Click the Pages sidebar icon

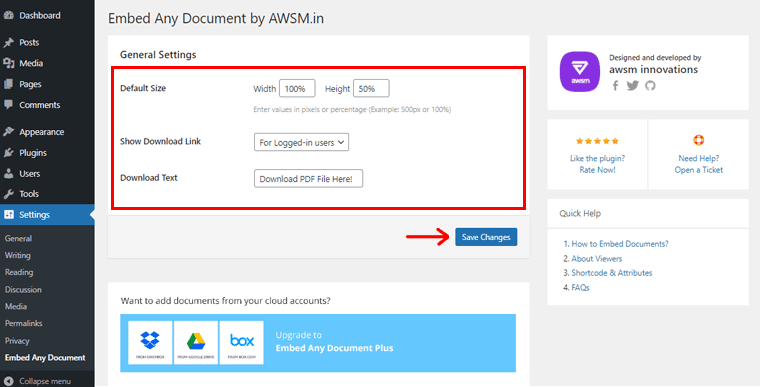[8, 84]
